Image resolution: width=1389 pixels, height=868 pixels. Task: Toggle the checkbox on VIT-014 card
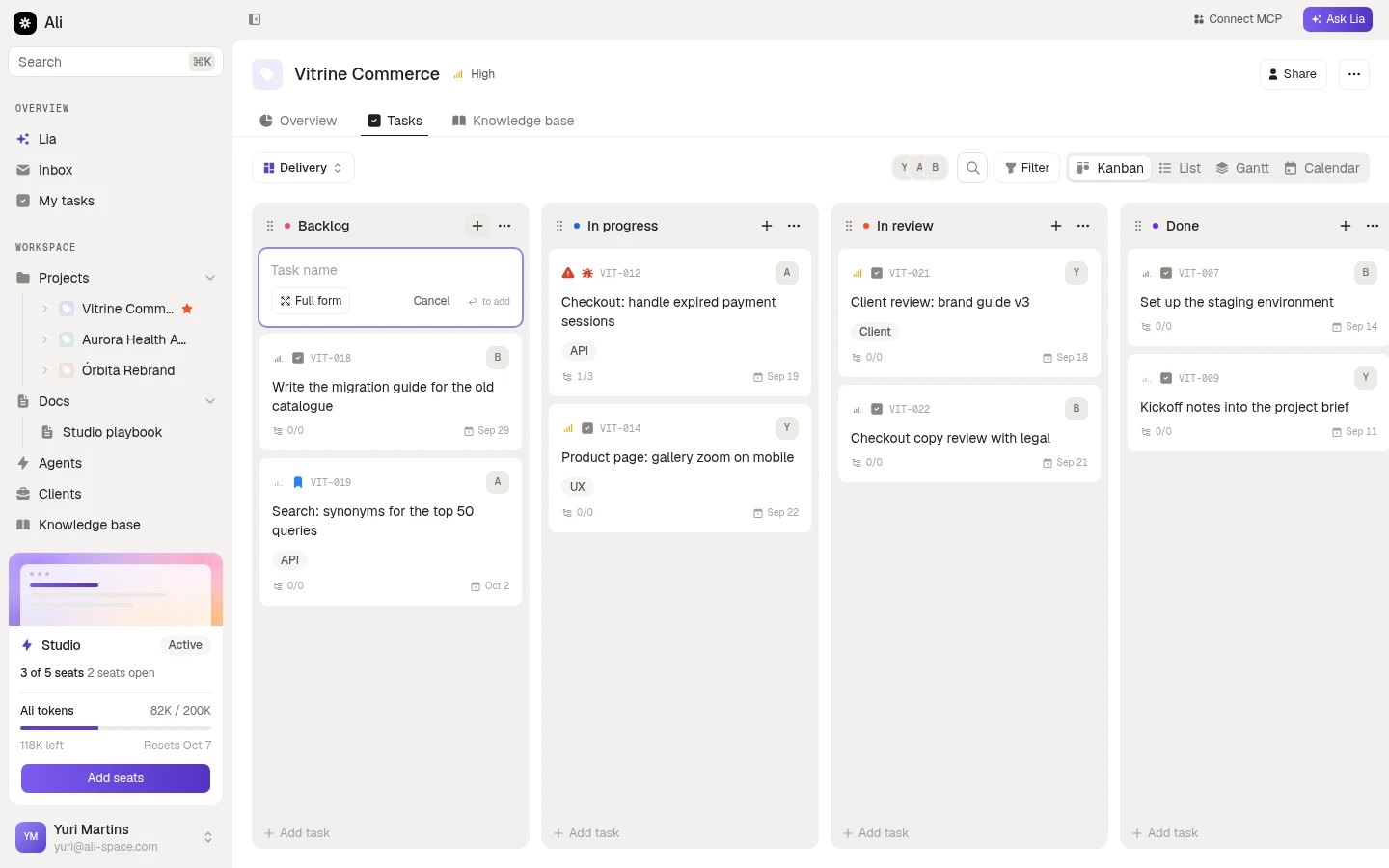coord(587,428)
